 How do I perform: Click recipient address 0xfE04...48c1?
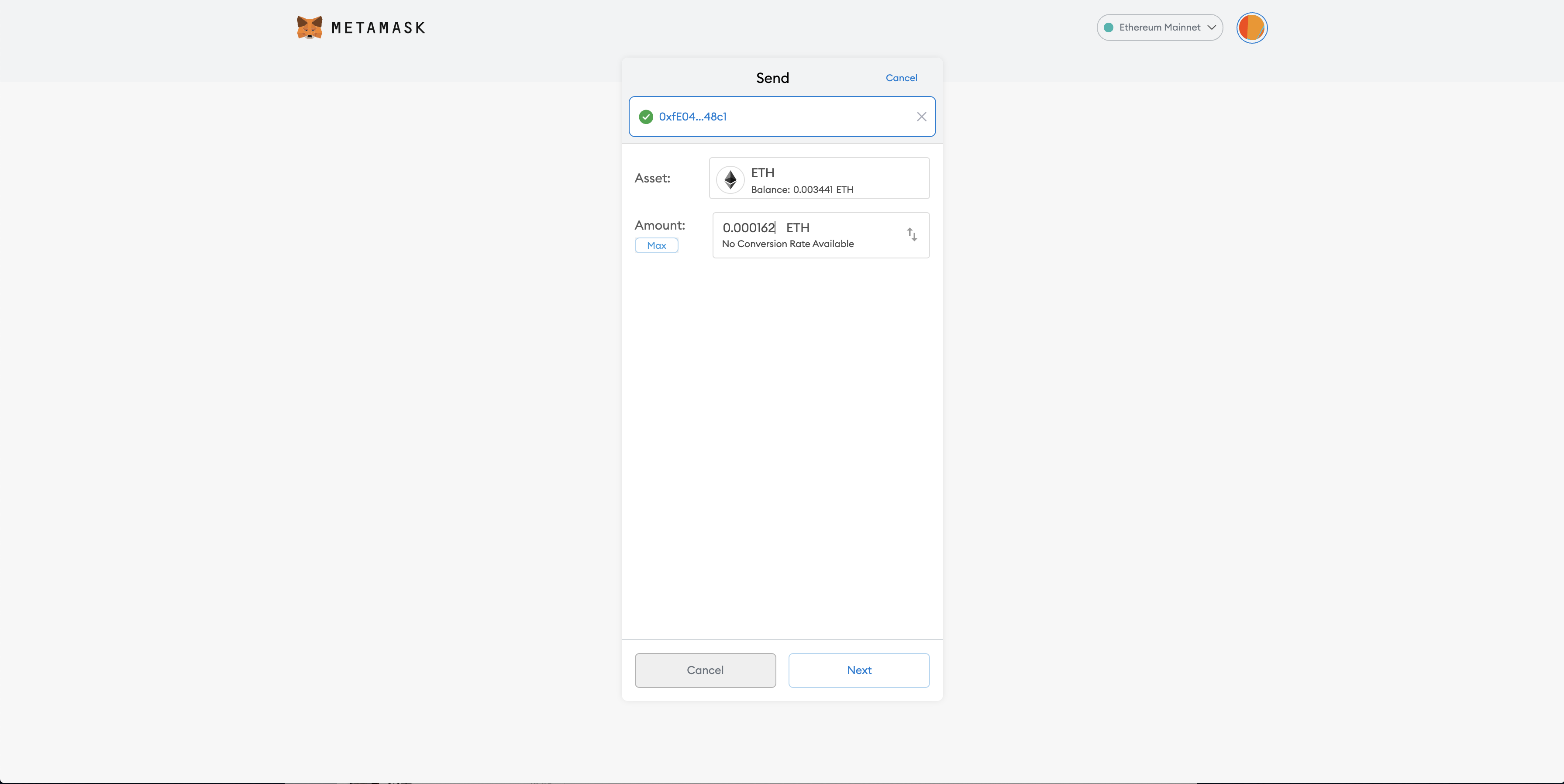[x=692, y=117]
